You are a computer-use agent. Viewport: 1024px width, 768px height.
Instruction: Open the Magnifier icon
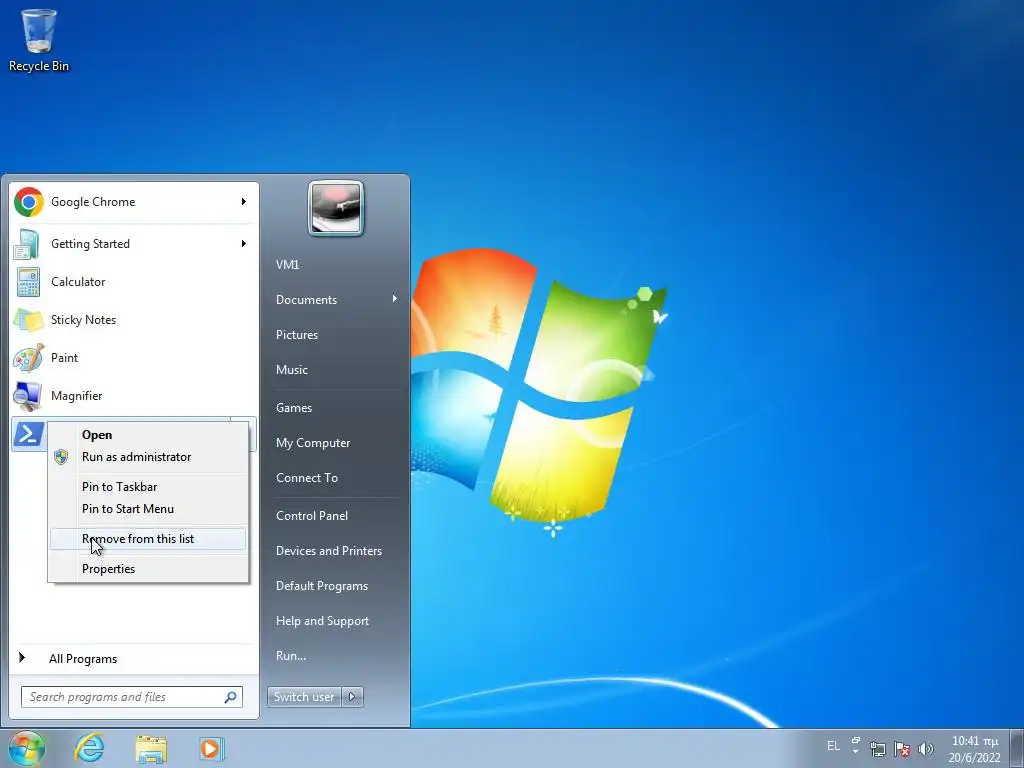pos(28,396)
